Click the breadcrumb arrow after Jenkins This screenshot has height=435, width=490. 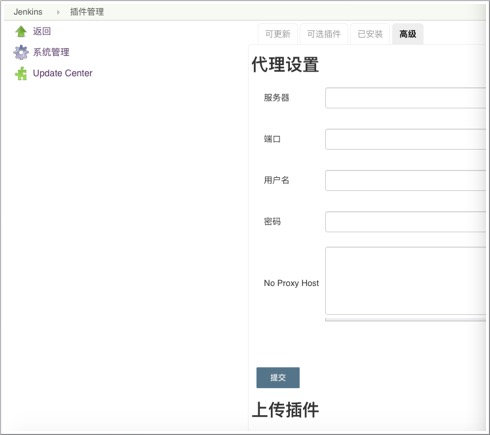(x=58, y=12)
